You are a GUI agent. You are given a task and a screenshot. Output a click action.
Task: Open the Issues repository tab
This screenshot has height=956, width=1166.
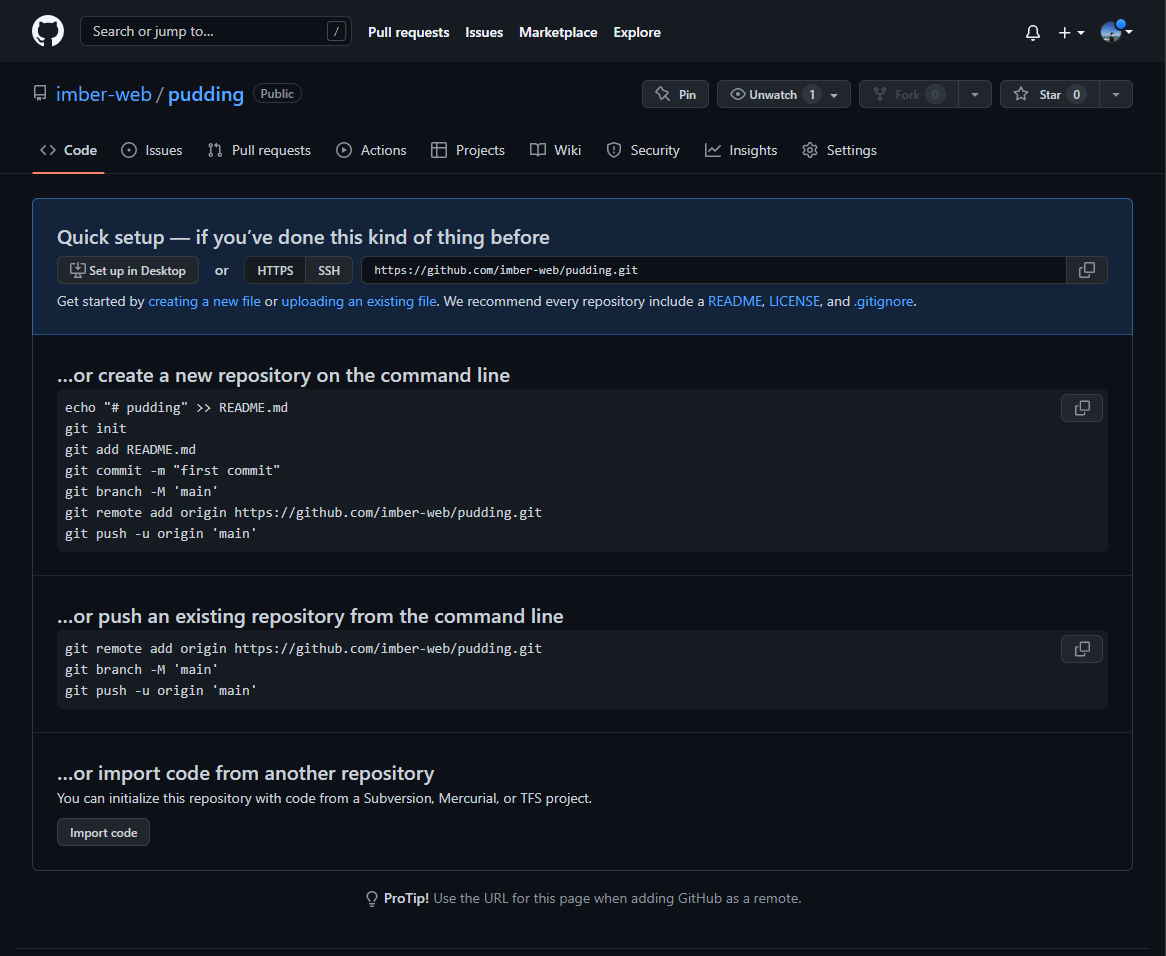152,150
